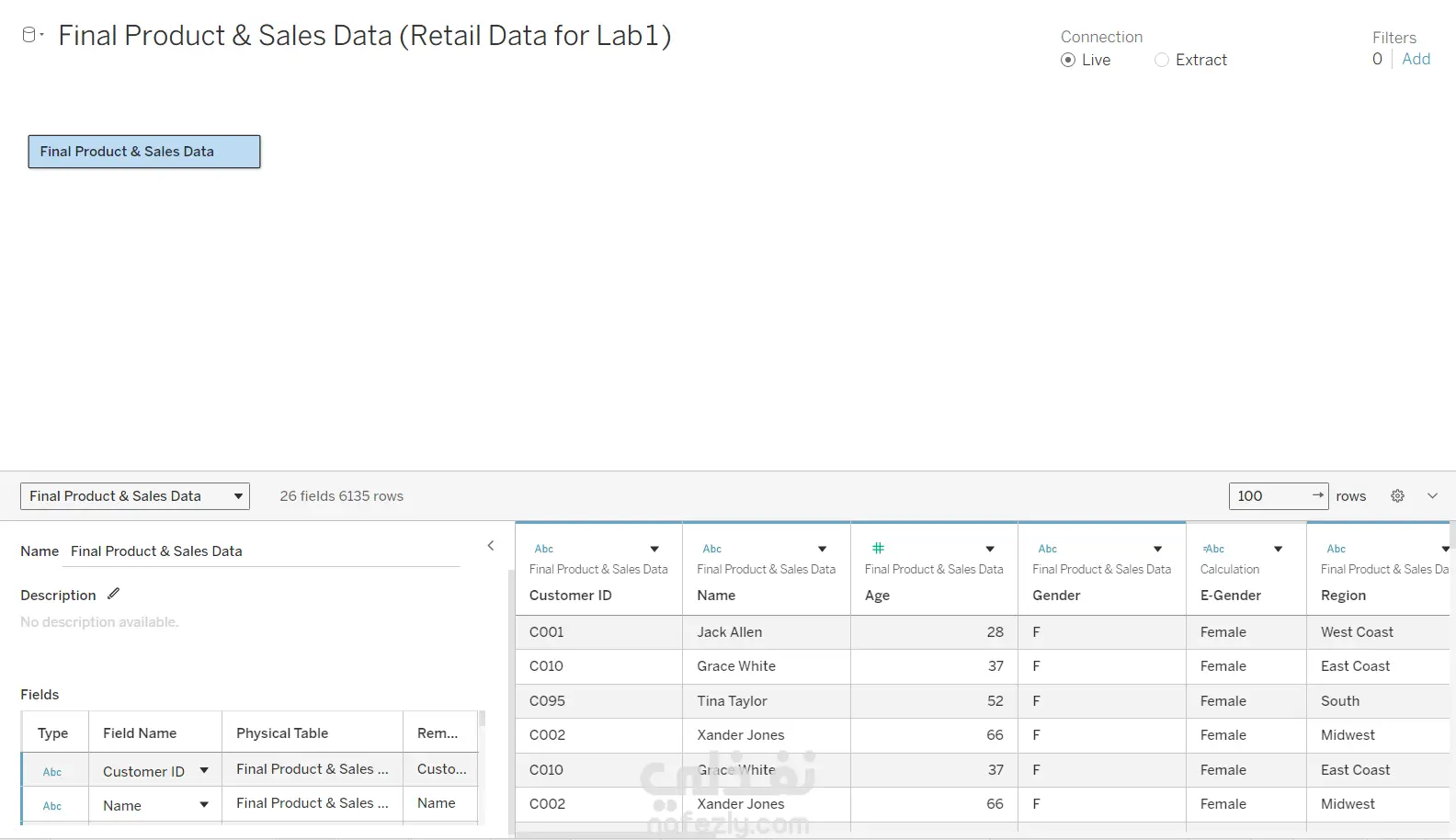Image resolution: width=1456 pixels, height=840 pixels.
Task: Add a data source filter
Action: (x=1416, y=59)
